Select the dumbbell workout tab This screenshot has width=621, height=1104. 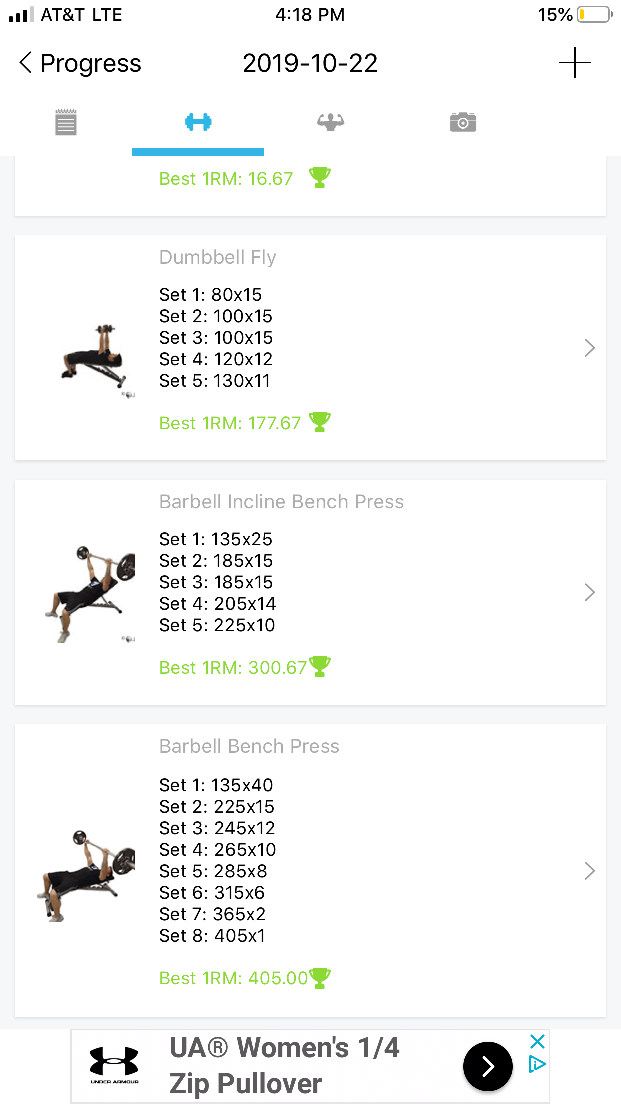[198, 123]
